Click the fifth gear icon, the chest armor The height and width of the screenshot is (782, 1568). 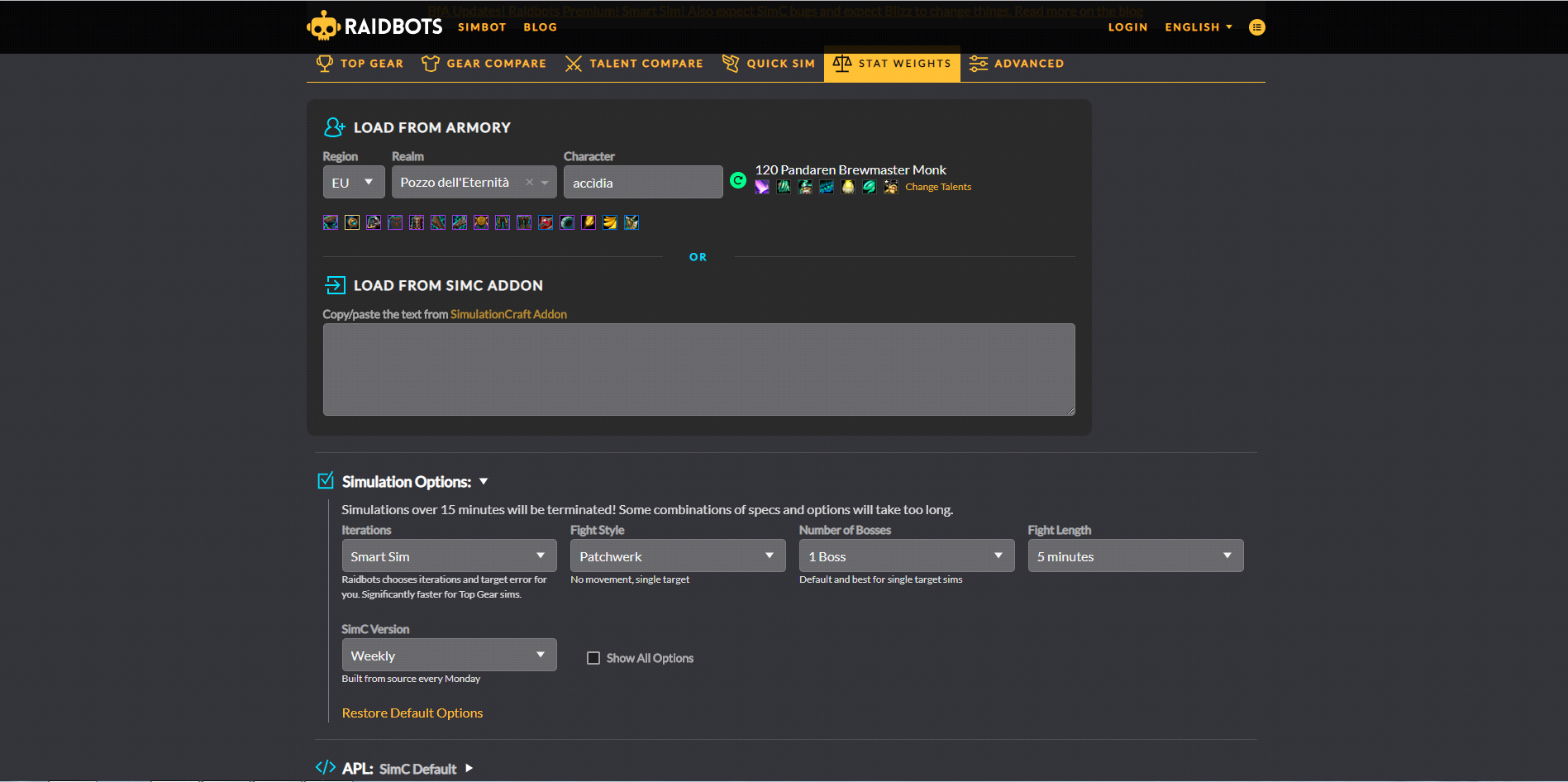(x=417, y=222)
